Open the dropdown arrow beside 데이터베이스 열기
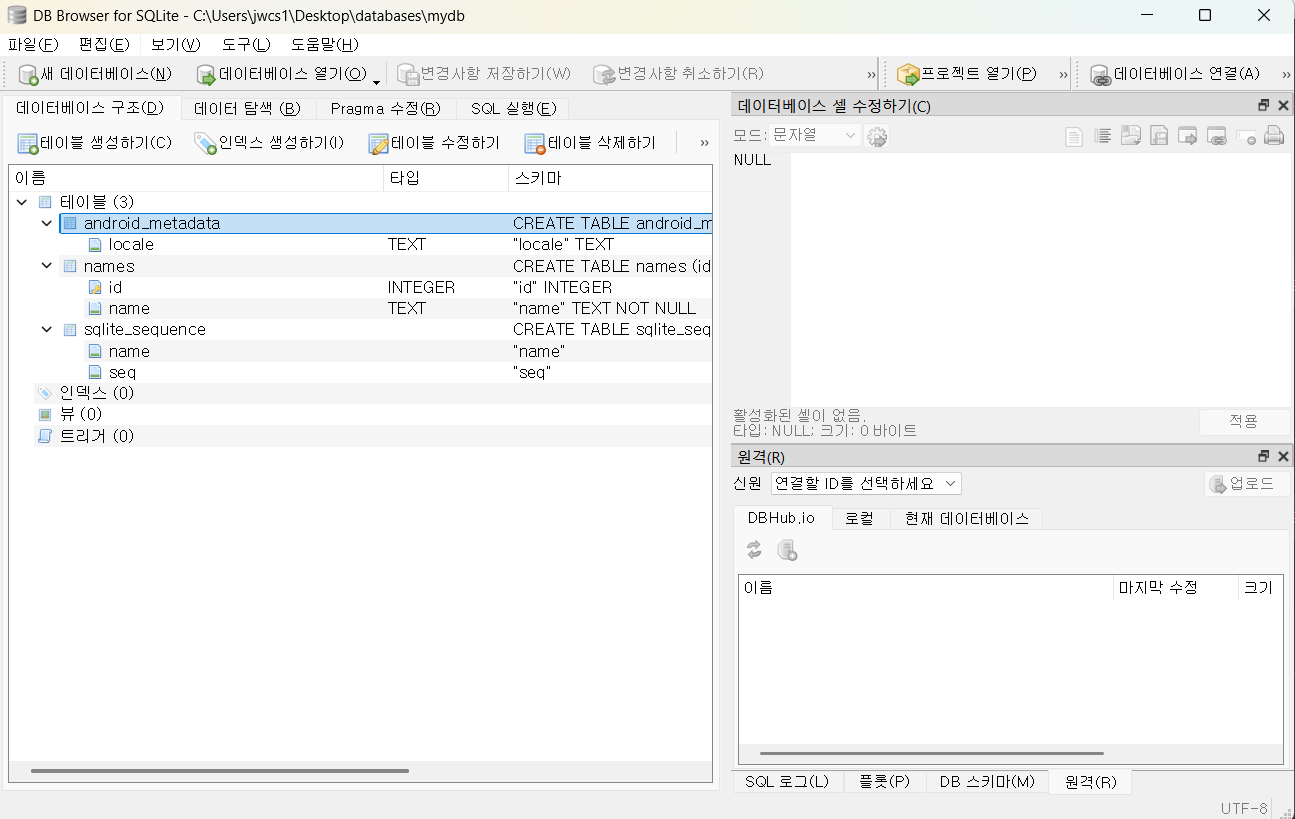The height and width of the screenshot is (819, 1295). 377,80
